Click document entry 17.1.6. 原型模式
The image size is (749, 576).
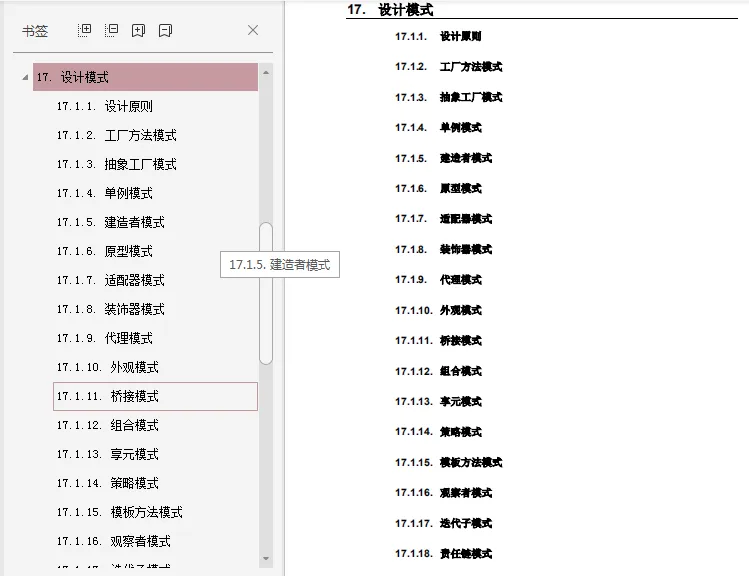[438, 188]
